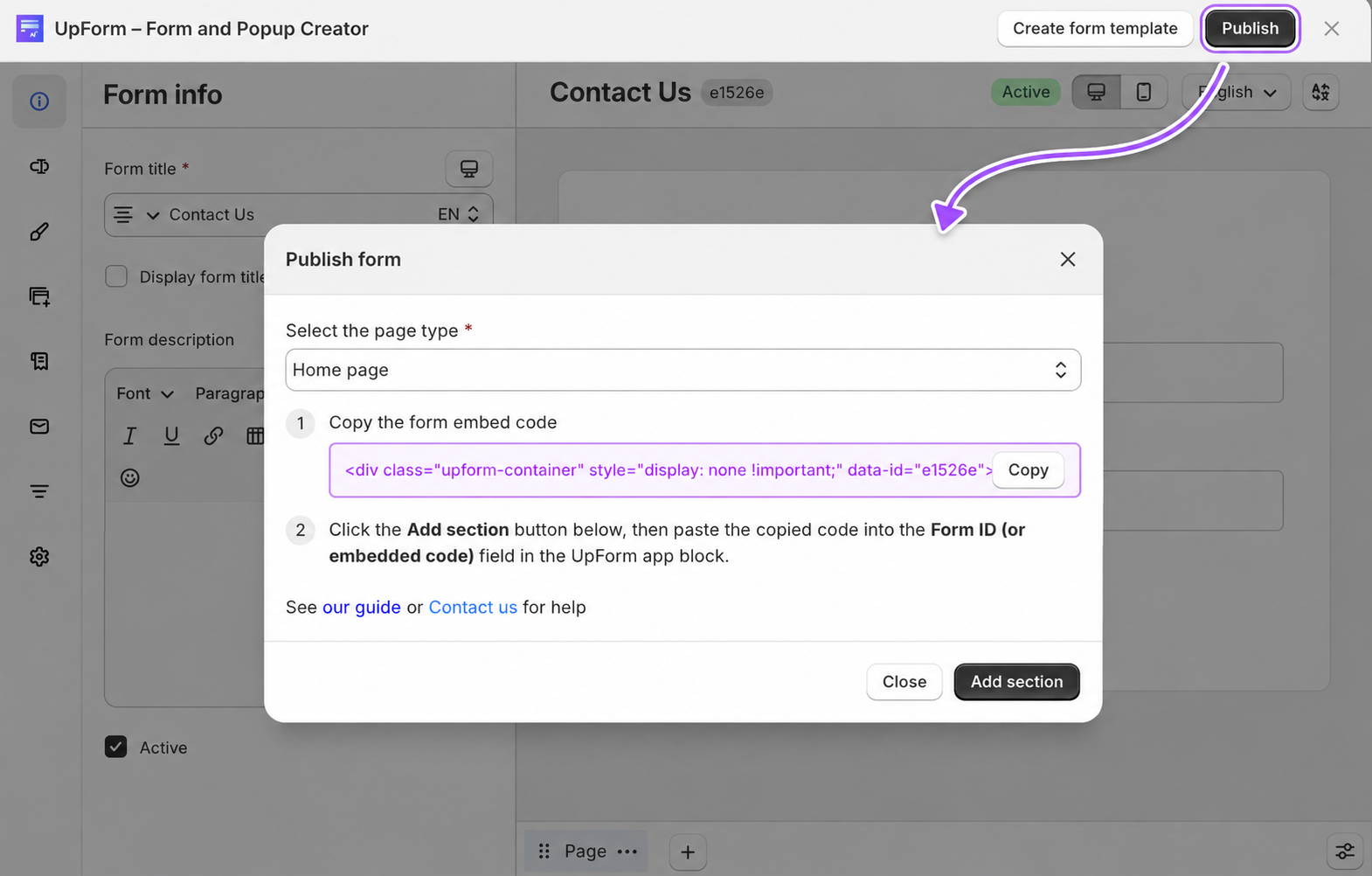Screen dimensions: 1372x876
Task: Click the e1526e form ID badge
Action: tap(737, 93)
